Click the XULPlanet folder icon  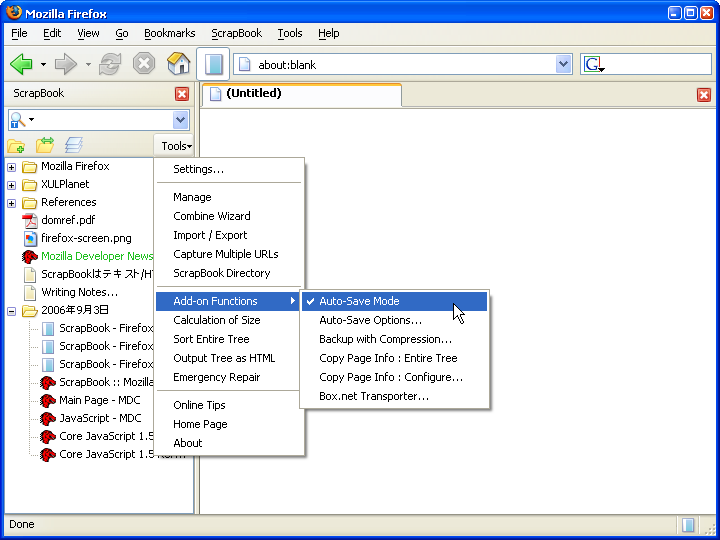tap(29, 185)
